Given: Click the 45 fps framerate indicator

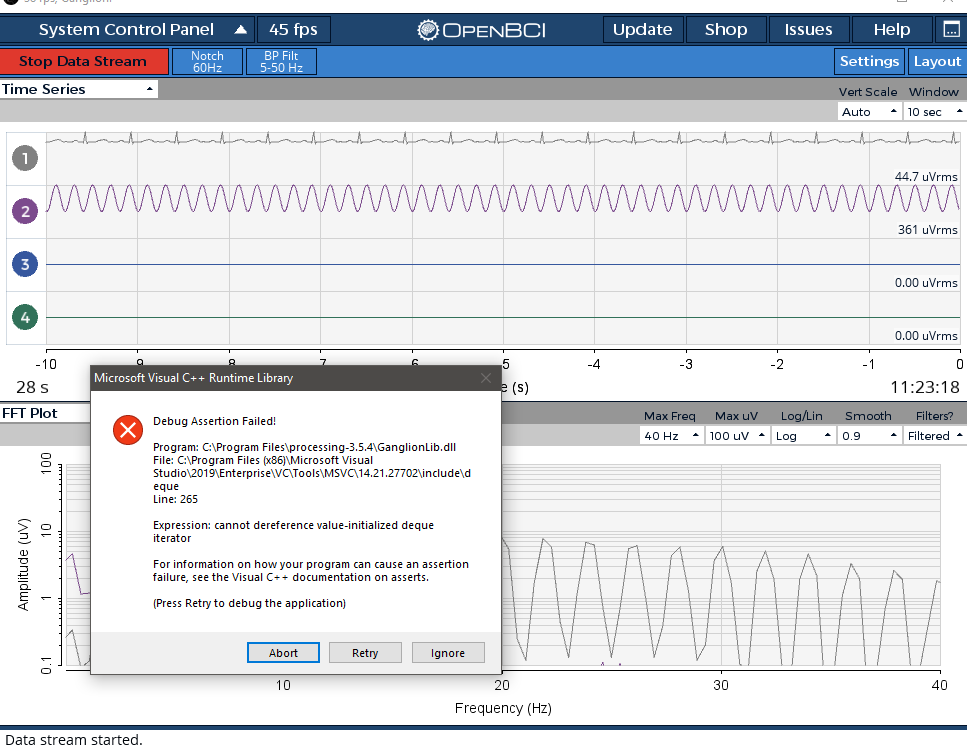Looking at the screenshot, I should click(293, 29).
